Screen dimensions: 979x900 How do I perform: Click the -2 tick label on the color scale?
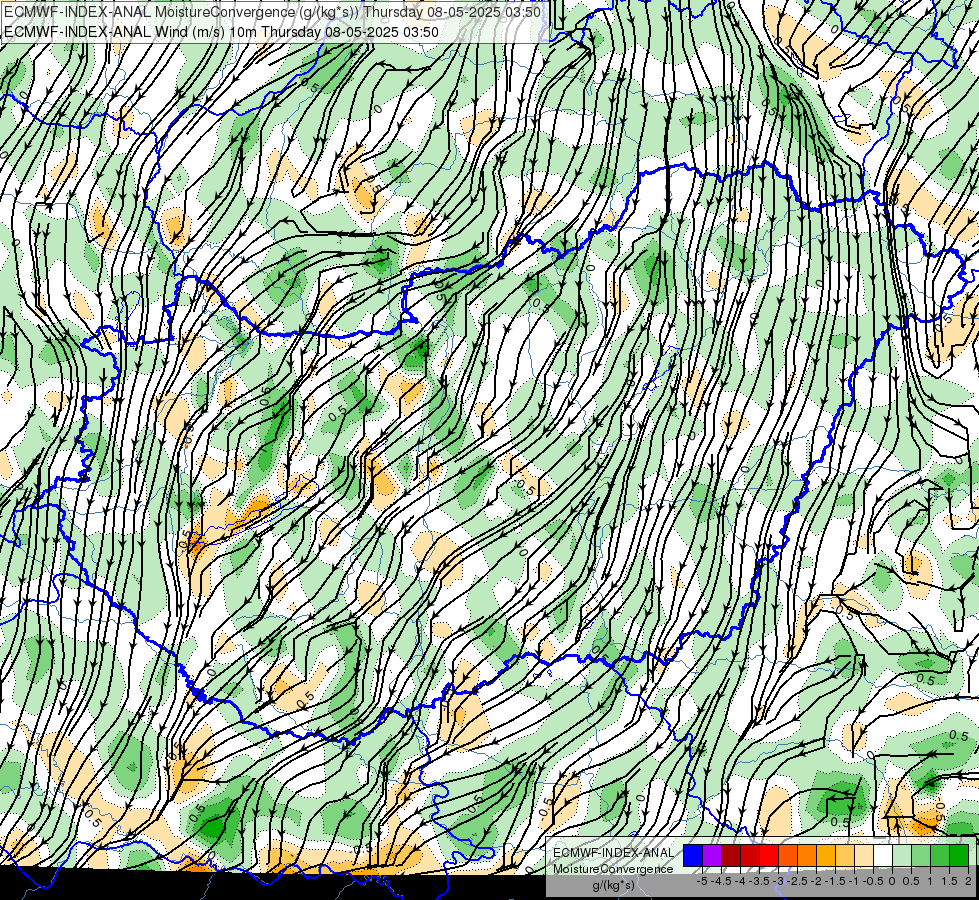click(817, 881)
